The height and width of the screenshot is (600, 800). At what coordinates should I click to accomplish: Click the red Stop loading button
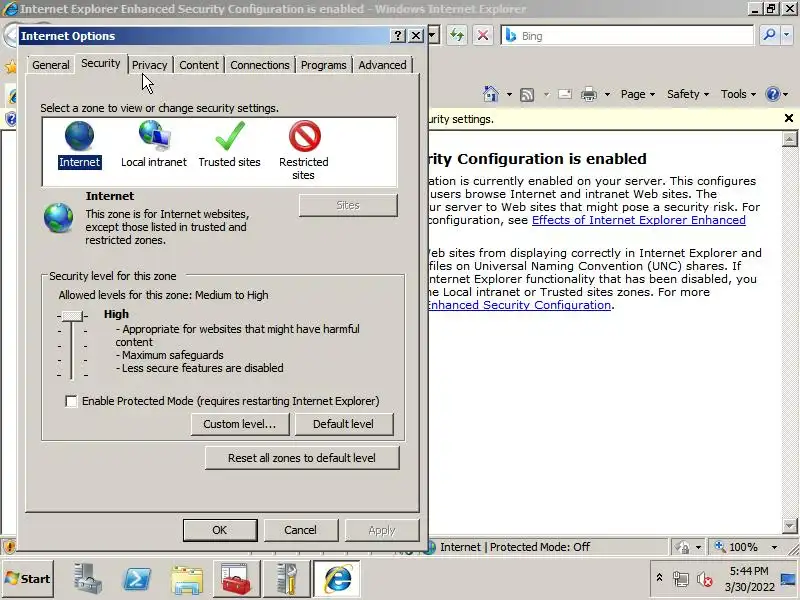click(483, 36)
